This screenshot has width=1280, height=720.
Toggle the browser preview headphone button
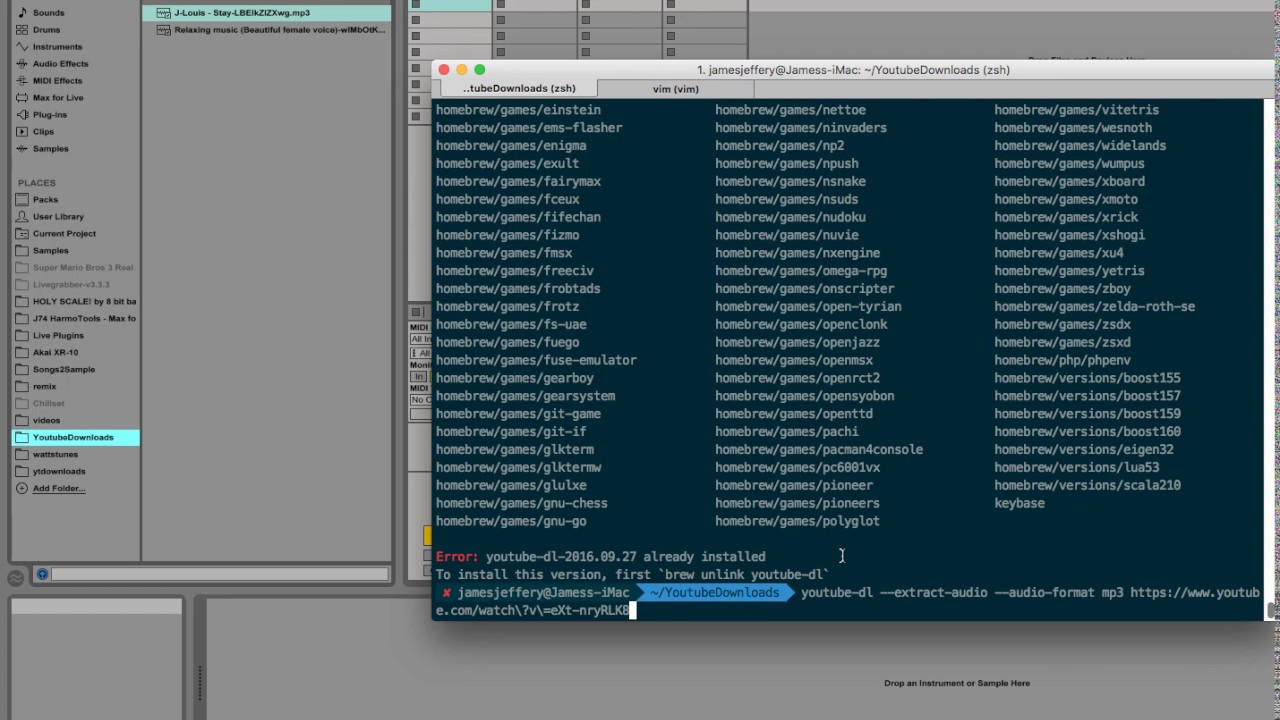pos(42,574)
